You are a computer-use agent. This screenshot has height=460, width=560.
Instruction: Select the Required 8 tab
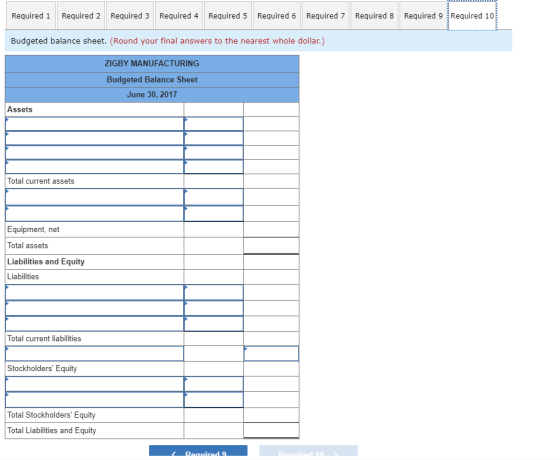pos(375,16)
